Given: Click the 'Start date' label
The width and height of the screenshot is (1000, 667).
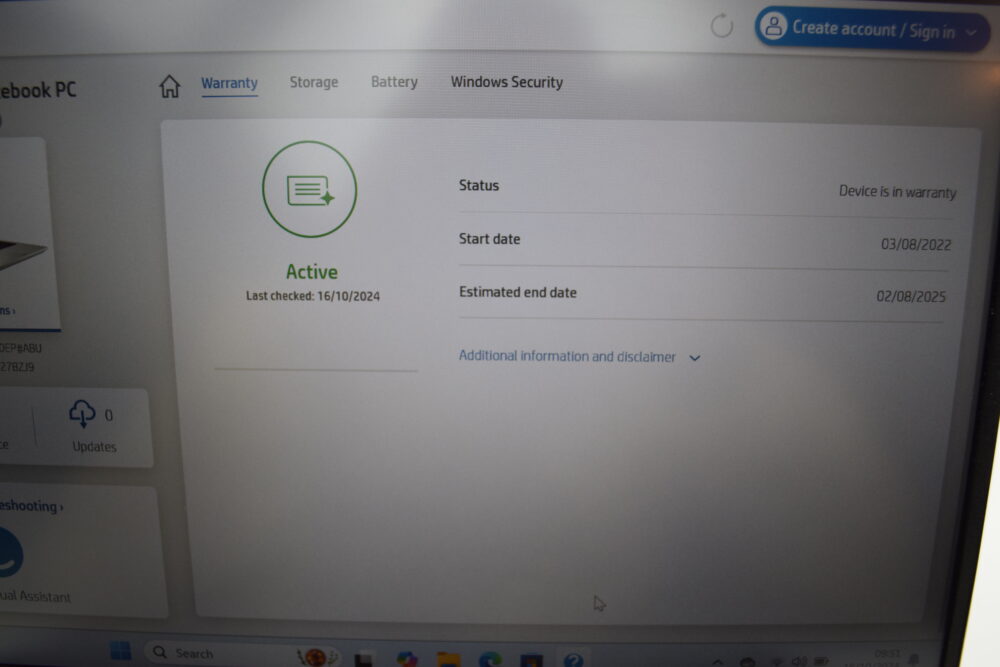Looking at the screenshot, I should [x=489, y=238].
